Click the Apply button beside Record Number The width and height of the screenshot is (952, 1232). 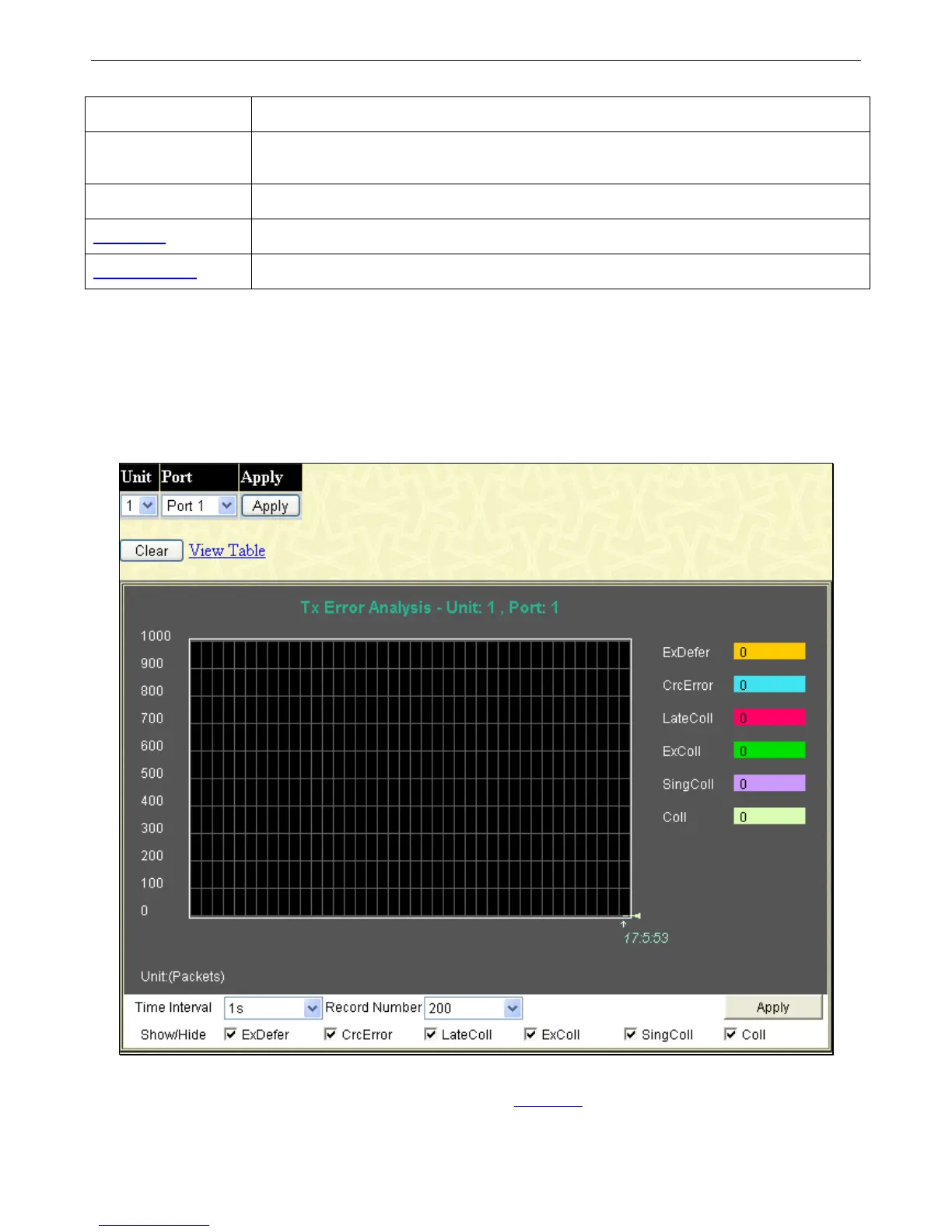point(773,1007)
